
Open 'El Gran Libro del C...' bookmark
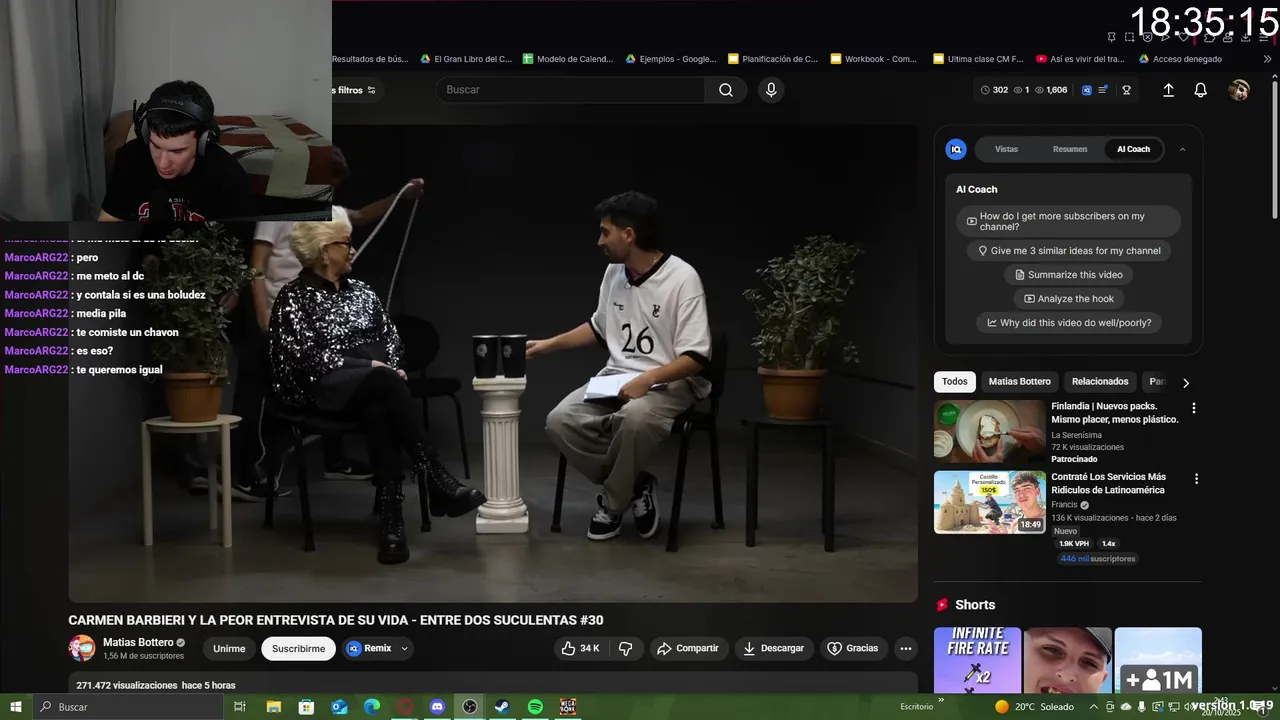pyautogui.click(x=465, y=59)
